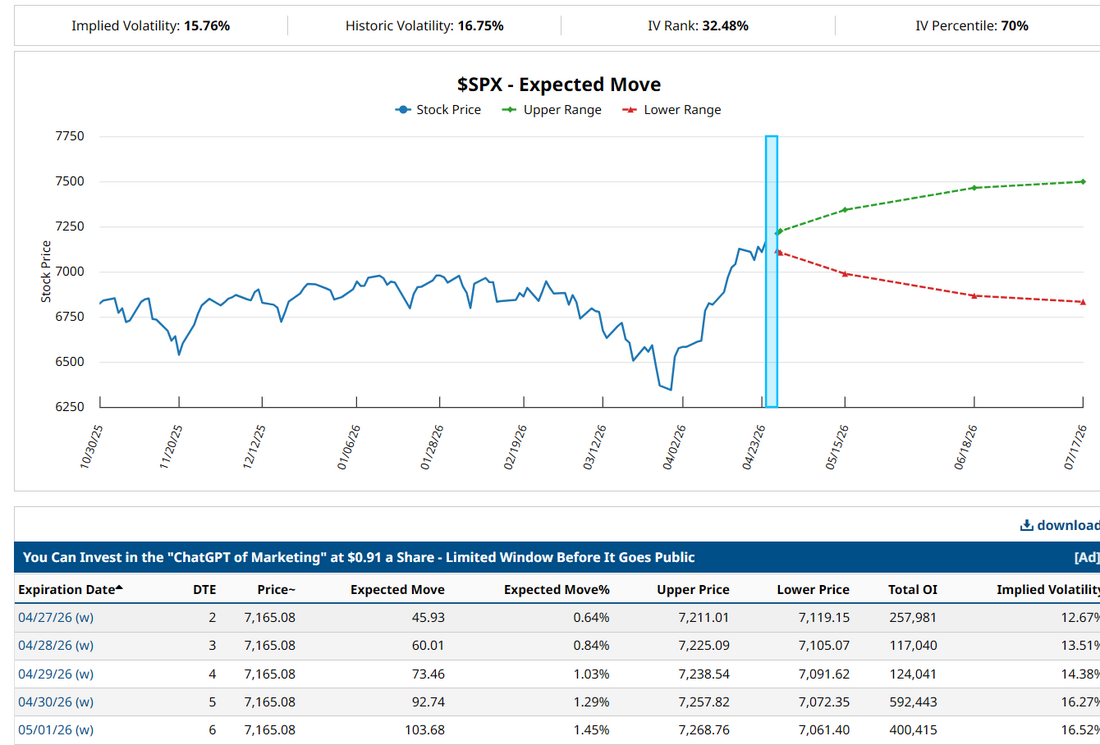This screenshot has height=745, width=1100.
Task: Sort table by DTE column
Action: 204,589
